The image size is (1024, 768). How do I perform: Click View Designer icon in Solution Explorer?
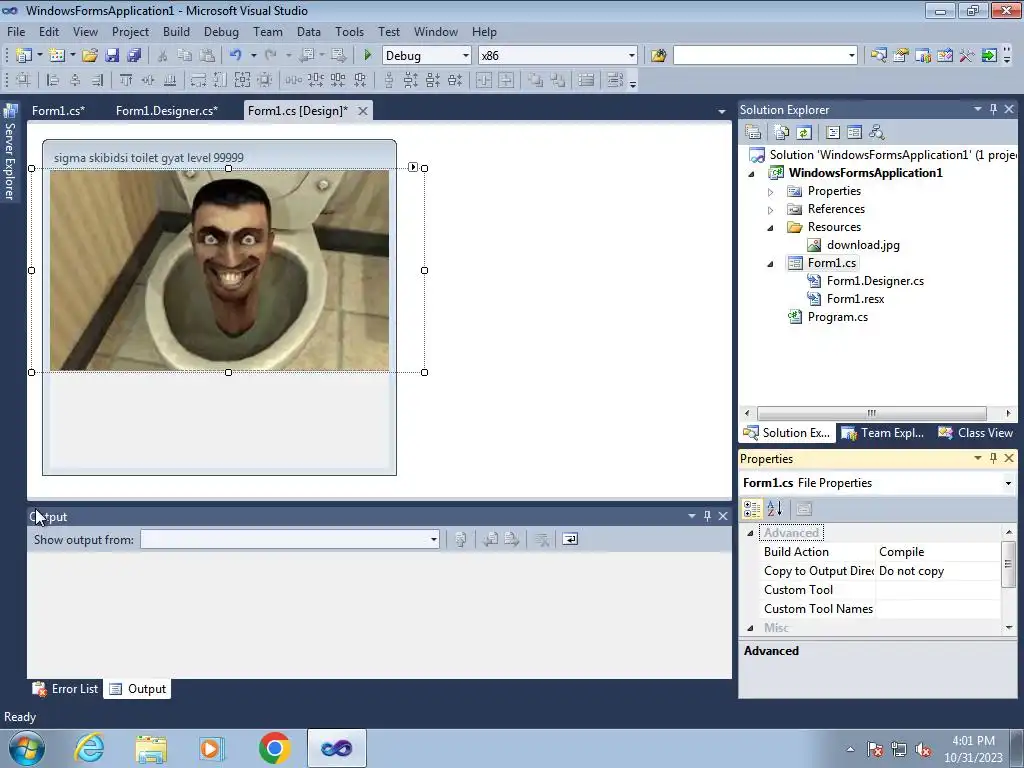pos(854,133)
